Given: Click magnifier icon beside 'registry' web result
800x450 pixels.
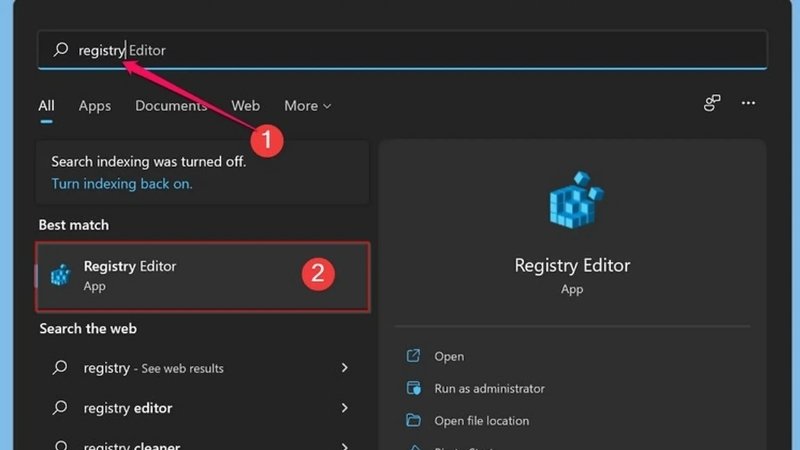Looking at the screenshot, I should pyautogui.click(x=60, y=367).
